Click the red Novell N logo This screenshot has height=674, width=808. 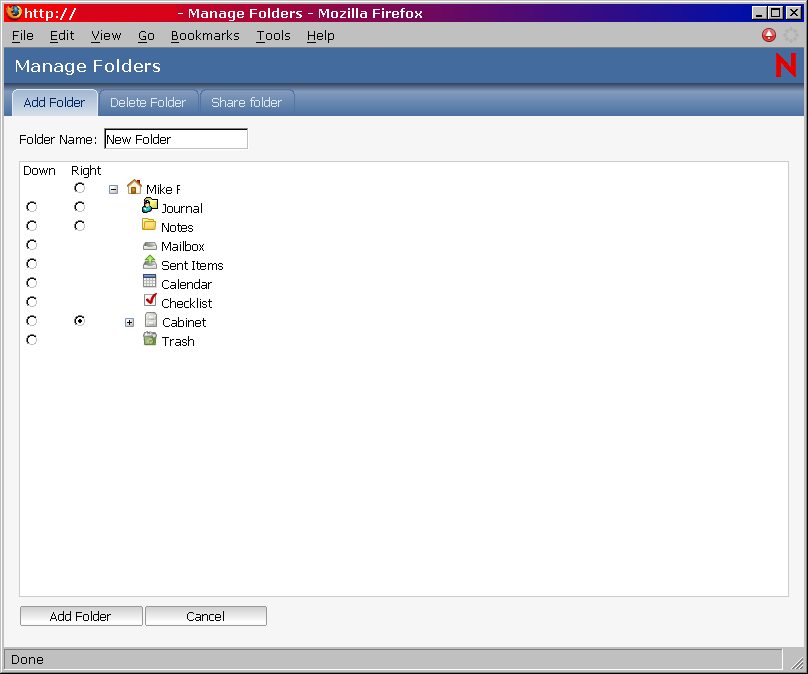click(786, 65)
